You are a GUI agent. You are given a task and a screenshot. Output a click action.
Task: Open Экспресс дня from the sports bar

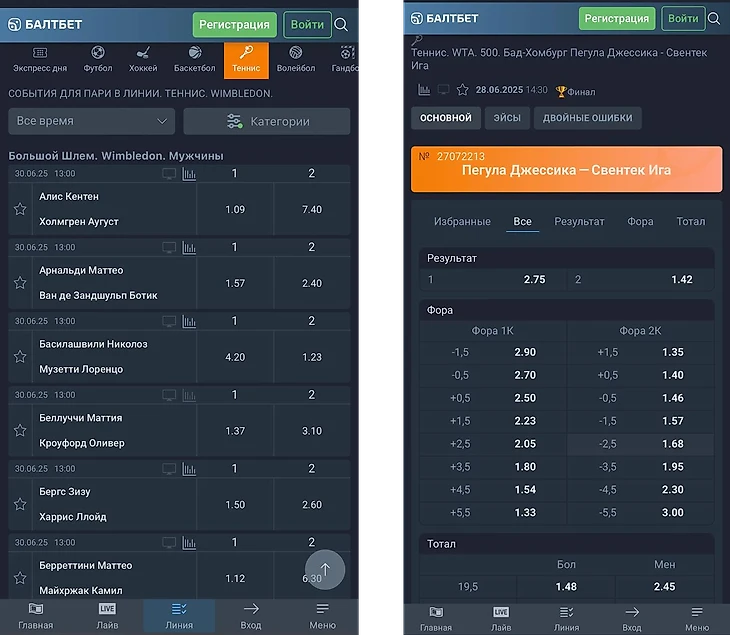40,60
